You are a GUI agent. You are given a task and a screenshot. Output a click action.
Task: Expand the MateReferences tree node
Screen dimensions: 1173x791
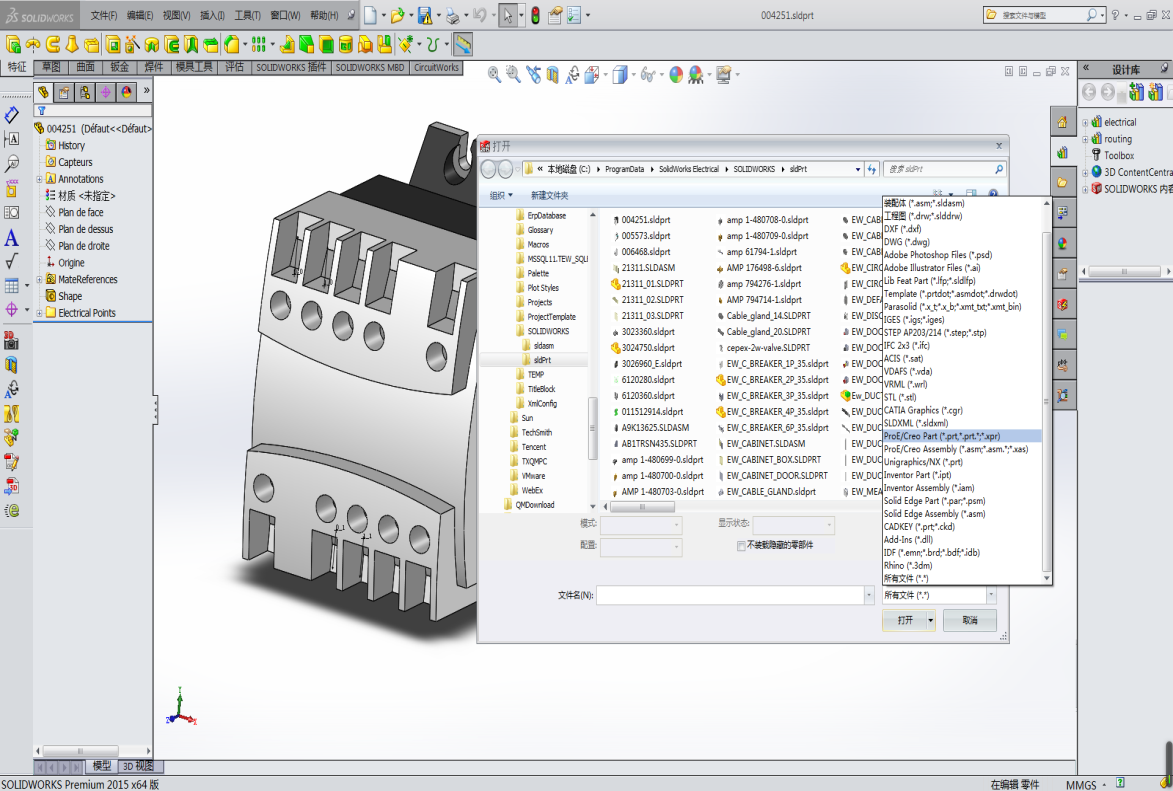point(39,279)
